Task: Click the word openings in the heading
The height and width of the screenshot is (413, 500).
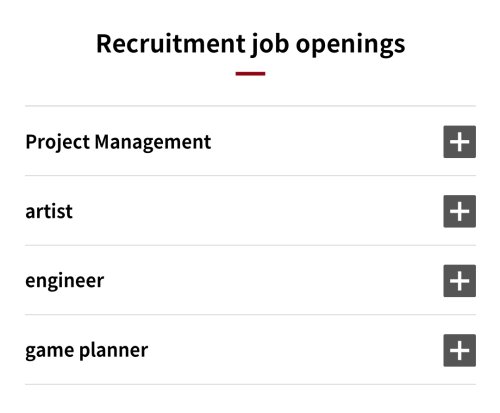Action: [350, 45]
